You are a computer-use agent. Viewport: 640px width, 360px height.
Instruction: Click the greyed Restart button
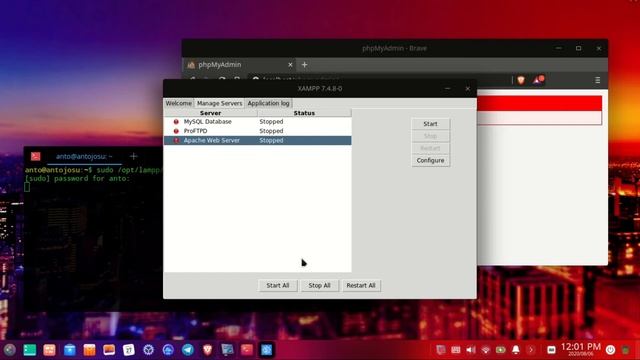click(431, 148)
